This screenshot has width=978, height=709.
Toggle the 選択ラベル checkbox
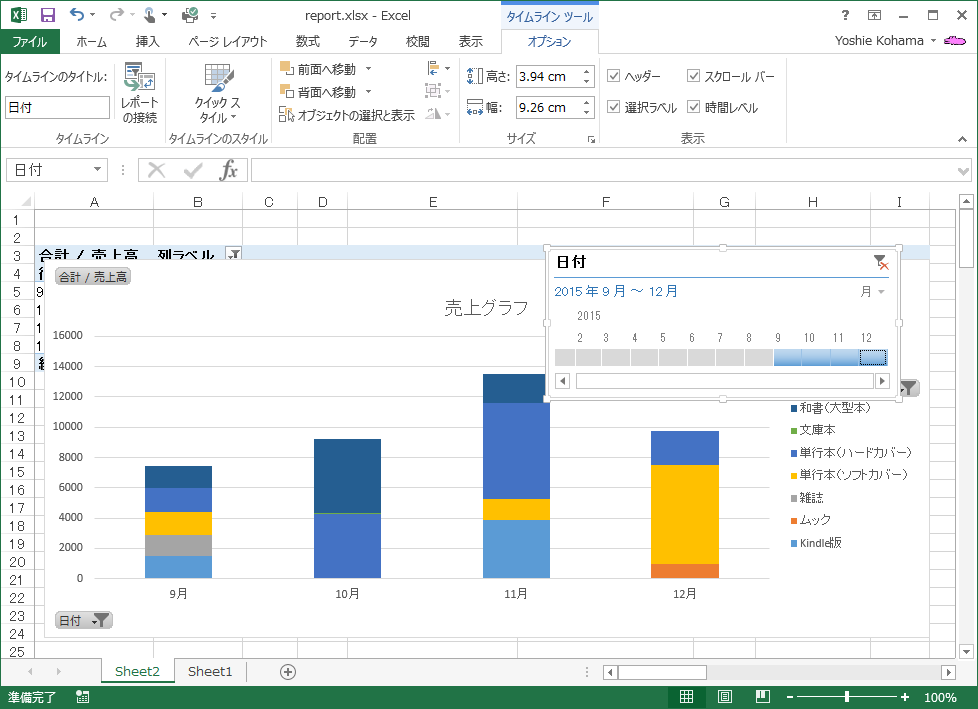point(614,107)
